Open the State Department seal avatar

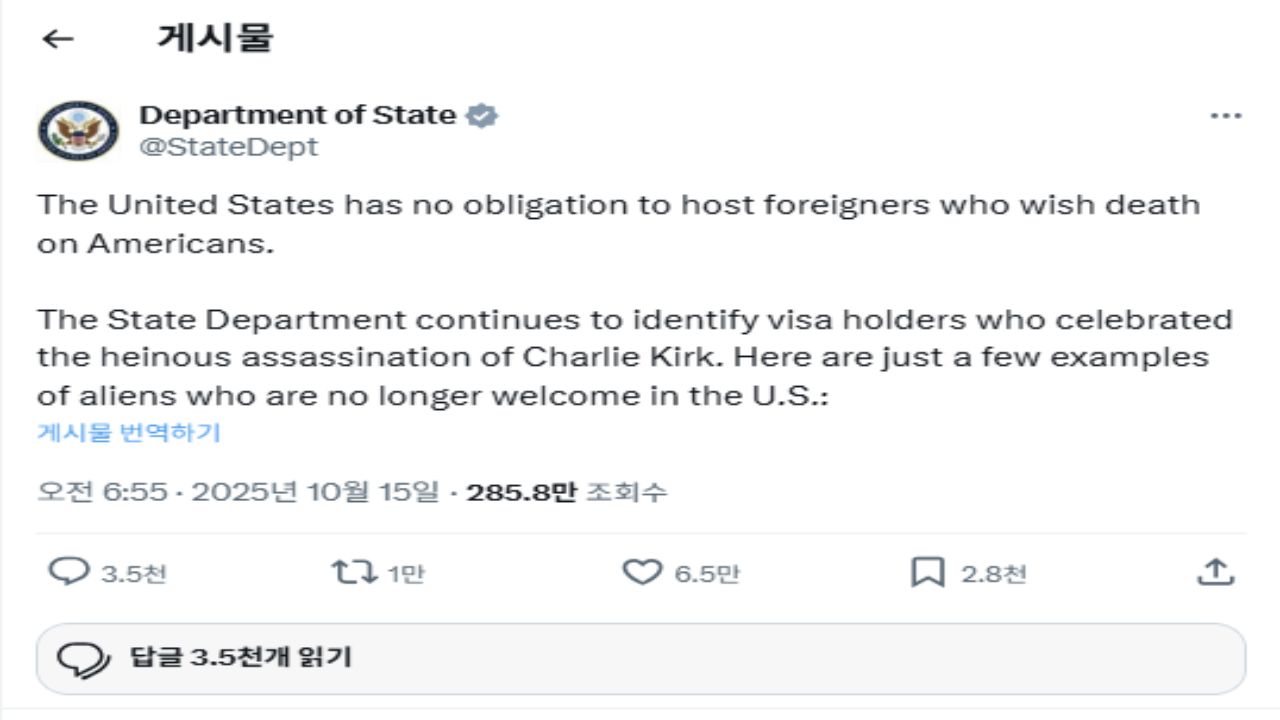click(x=78, y=130)
